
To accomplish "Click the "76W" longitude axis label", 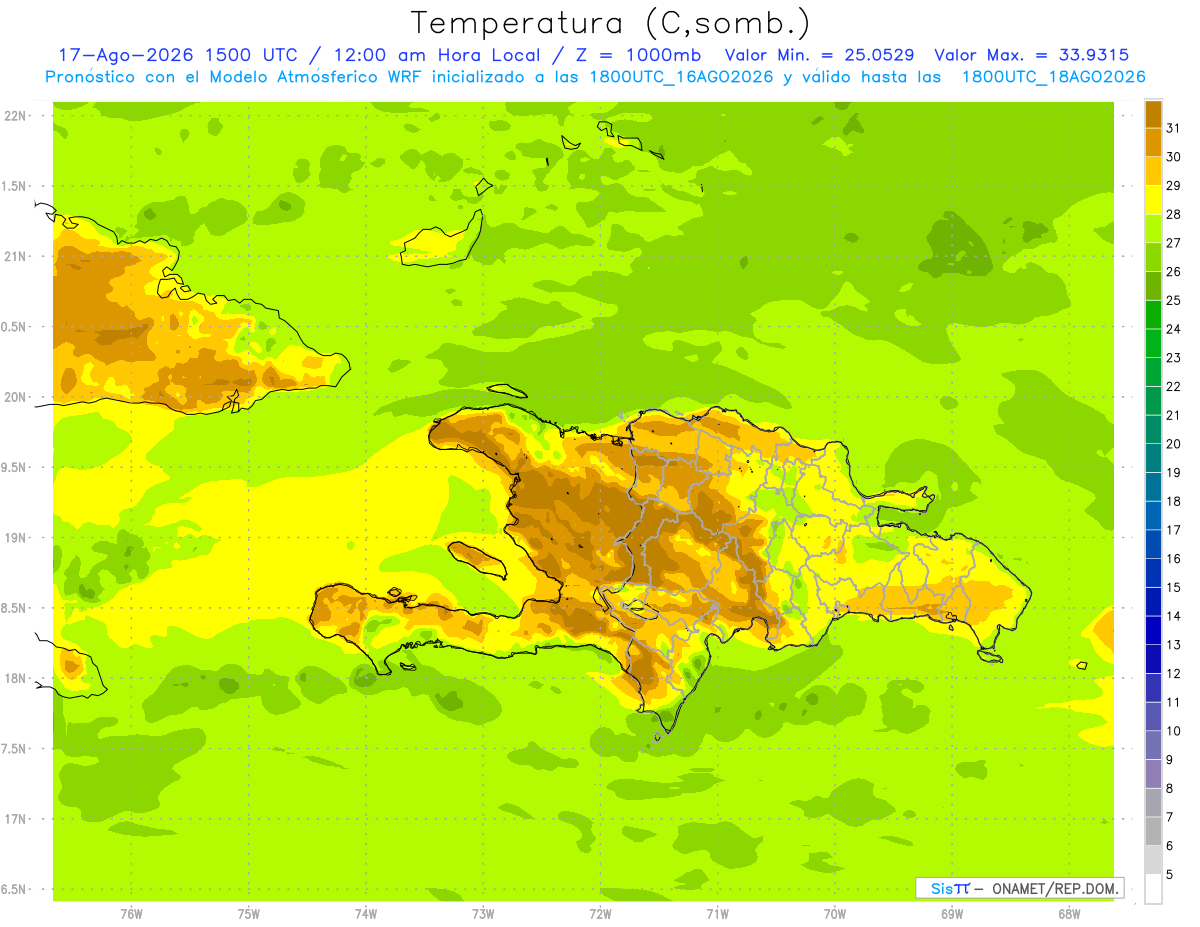I will (131, 914).
